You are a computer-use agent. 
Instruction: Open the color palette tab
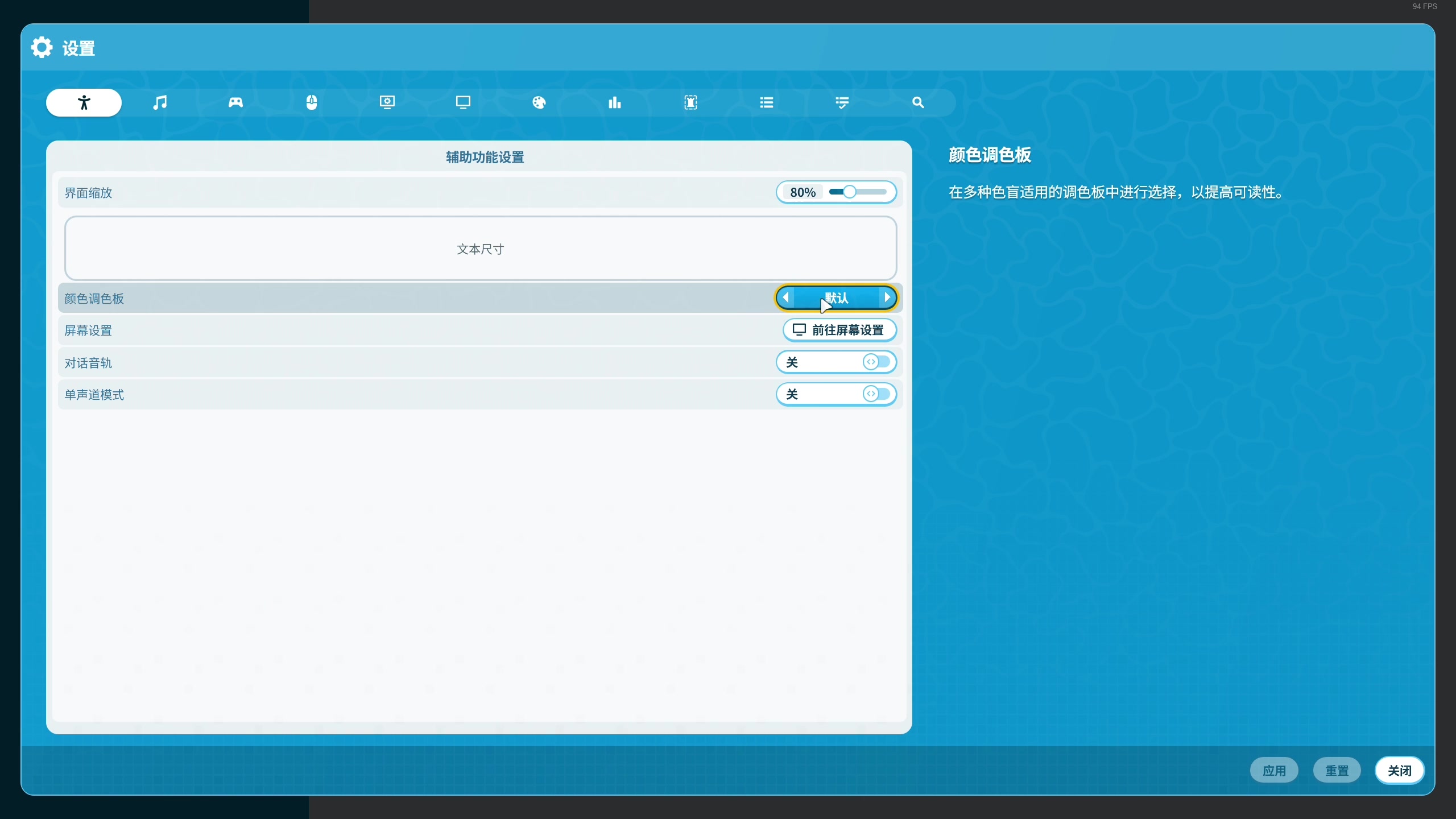539,102
